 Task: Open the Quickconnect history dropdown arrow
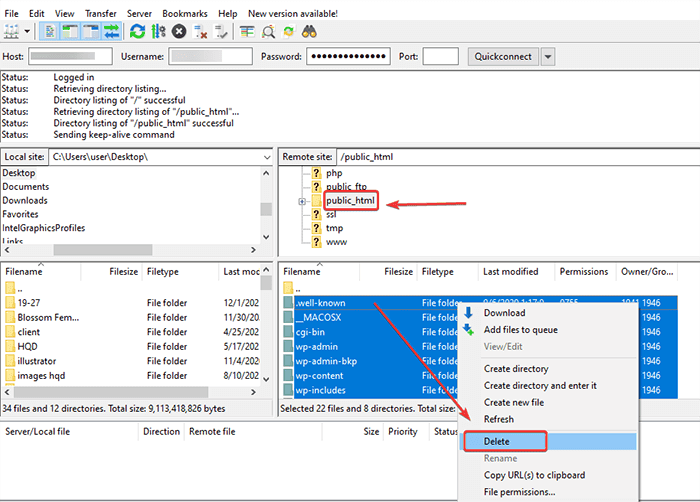coord(549,57)
